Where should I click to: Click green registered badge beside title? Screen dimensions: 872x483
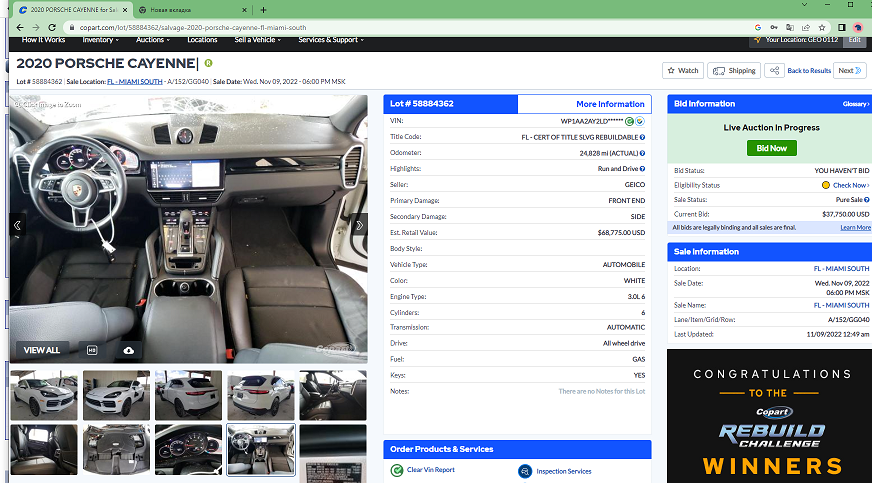tap(209, 63)
